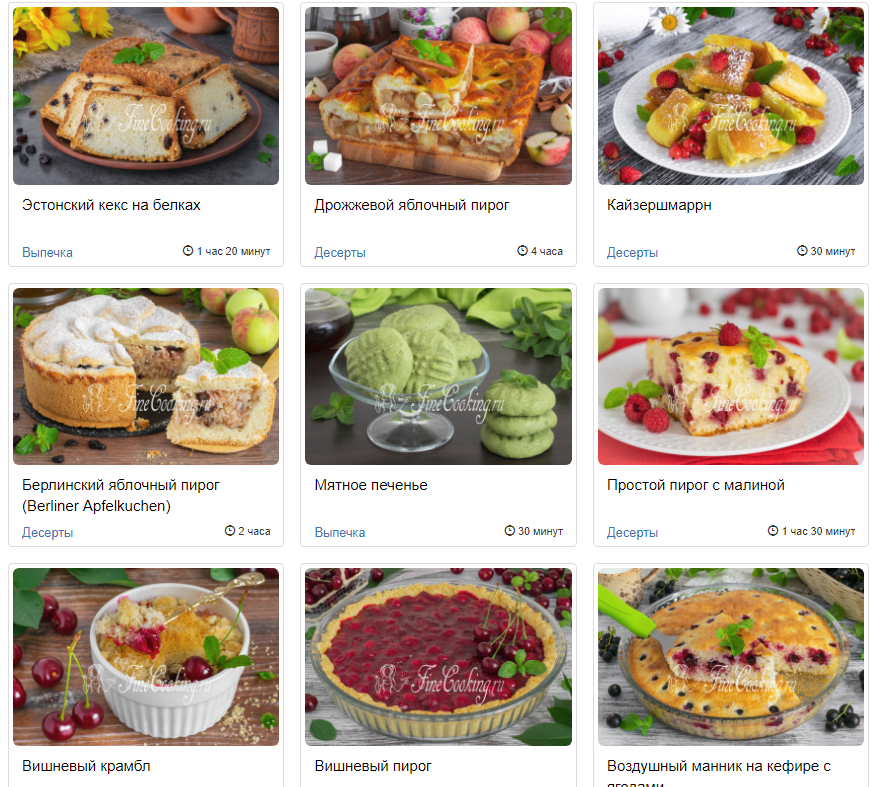Click clock icon on Мятное печенье card

click(509, 531)
